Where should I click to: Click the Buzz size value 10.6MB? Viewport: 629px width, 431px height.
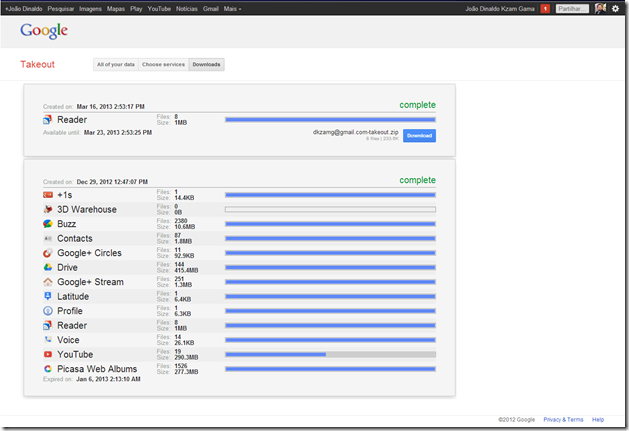(185, 227)
